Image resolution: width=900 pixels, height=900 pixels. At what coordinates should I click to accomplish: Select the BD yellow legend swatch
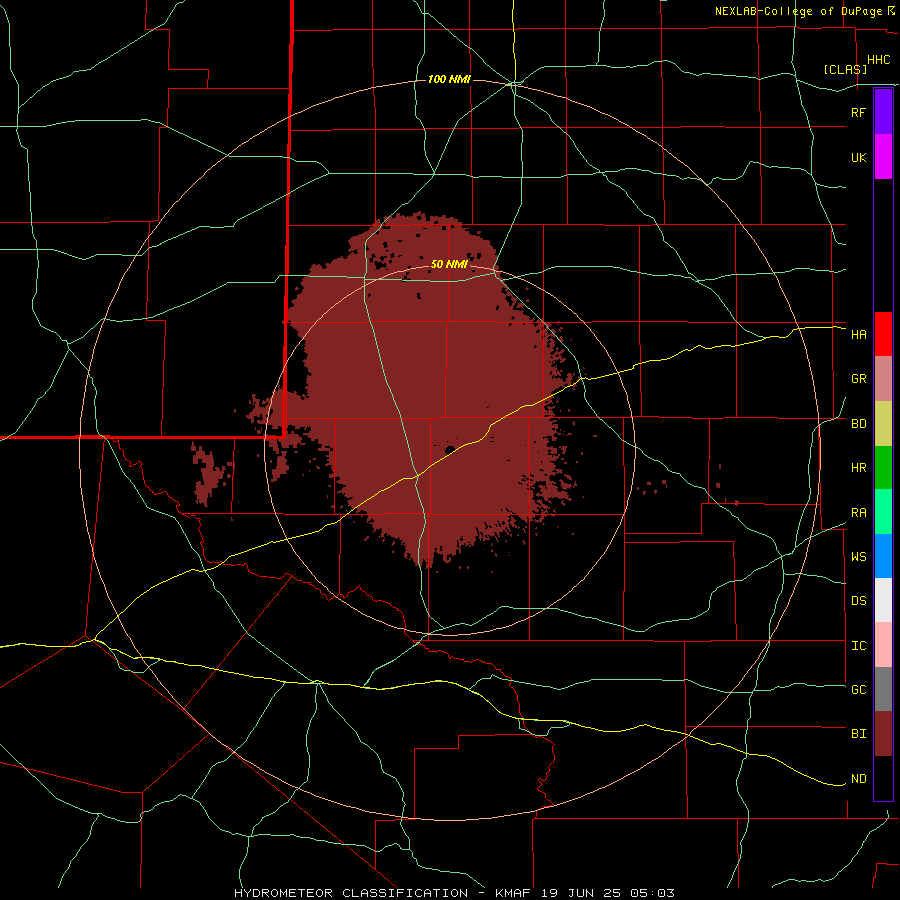883,424
